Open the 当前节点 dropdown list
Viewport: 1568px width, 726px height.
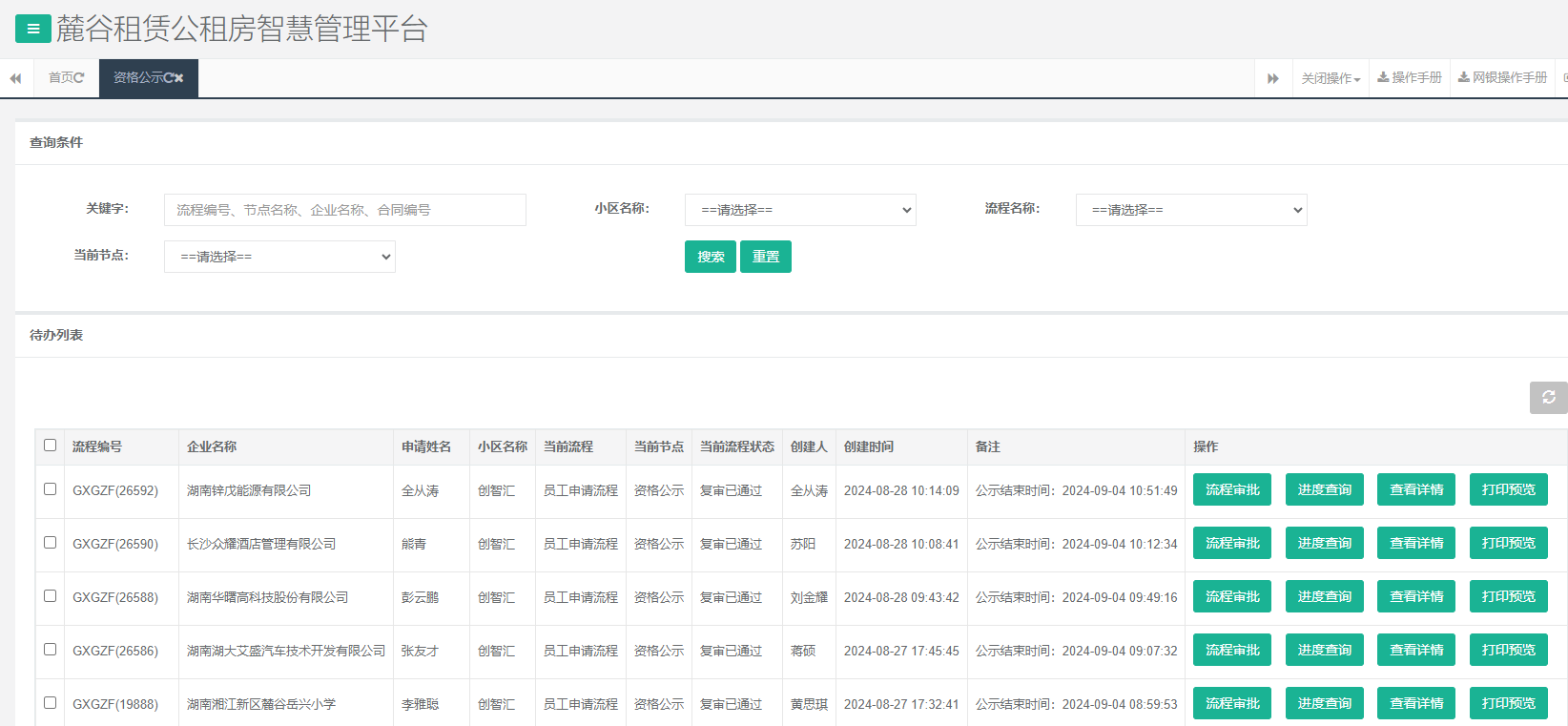279,257
